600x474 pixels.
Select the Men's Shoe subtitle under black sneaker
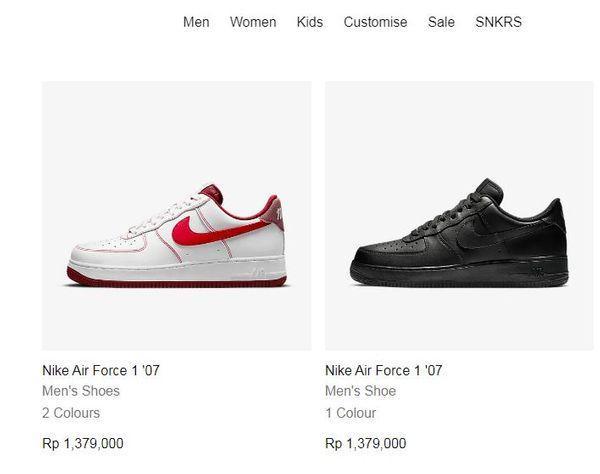[360, 391]
